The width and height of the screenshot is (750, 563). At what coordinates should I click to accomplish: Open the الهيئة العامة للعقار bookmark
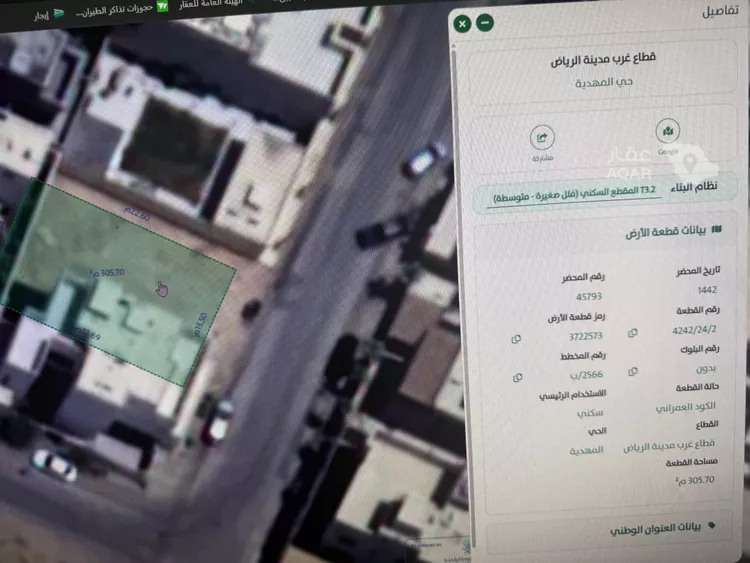[x=211, y=4]
